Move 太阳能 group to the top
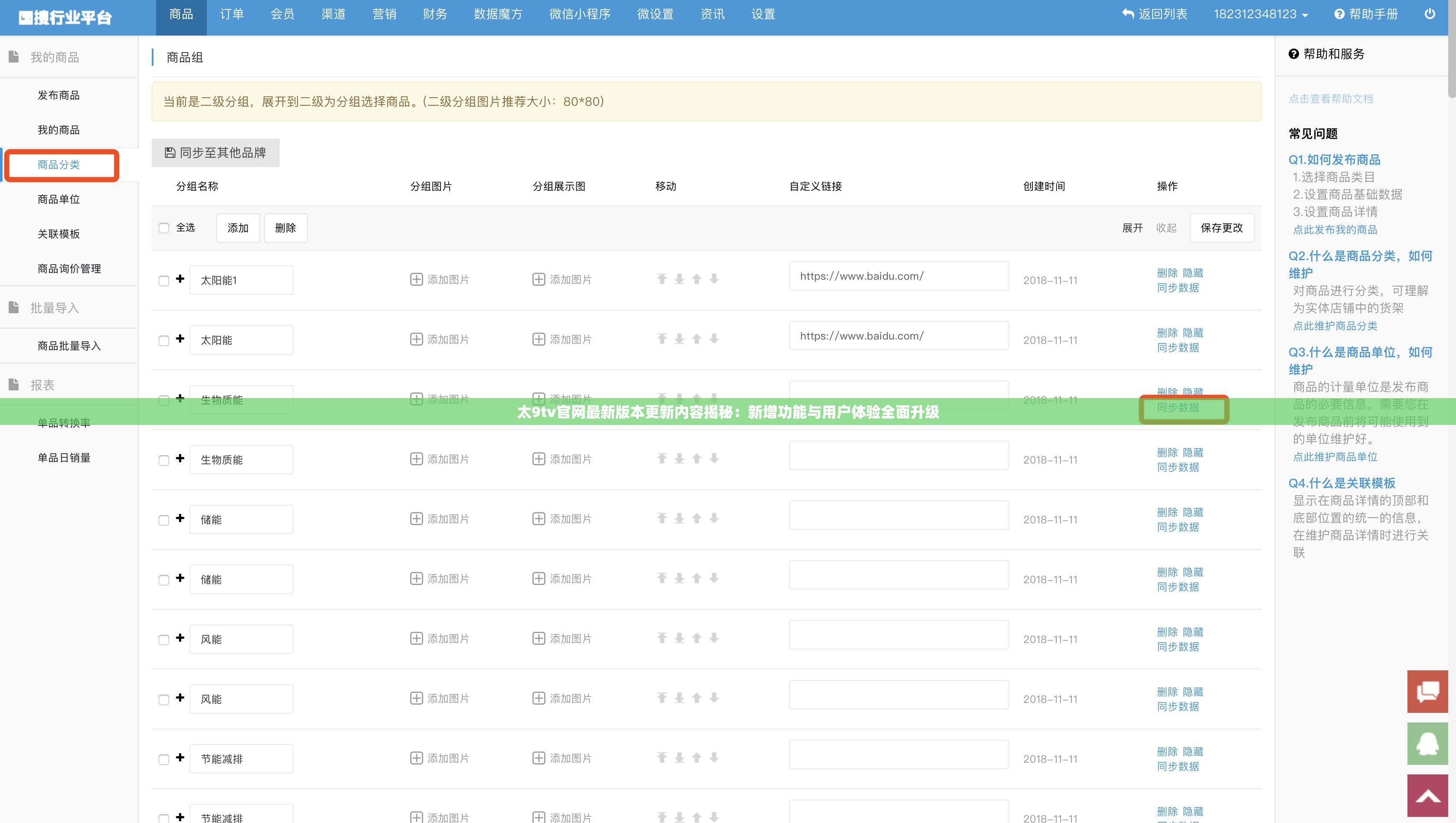 click(x=662, y=339)
